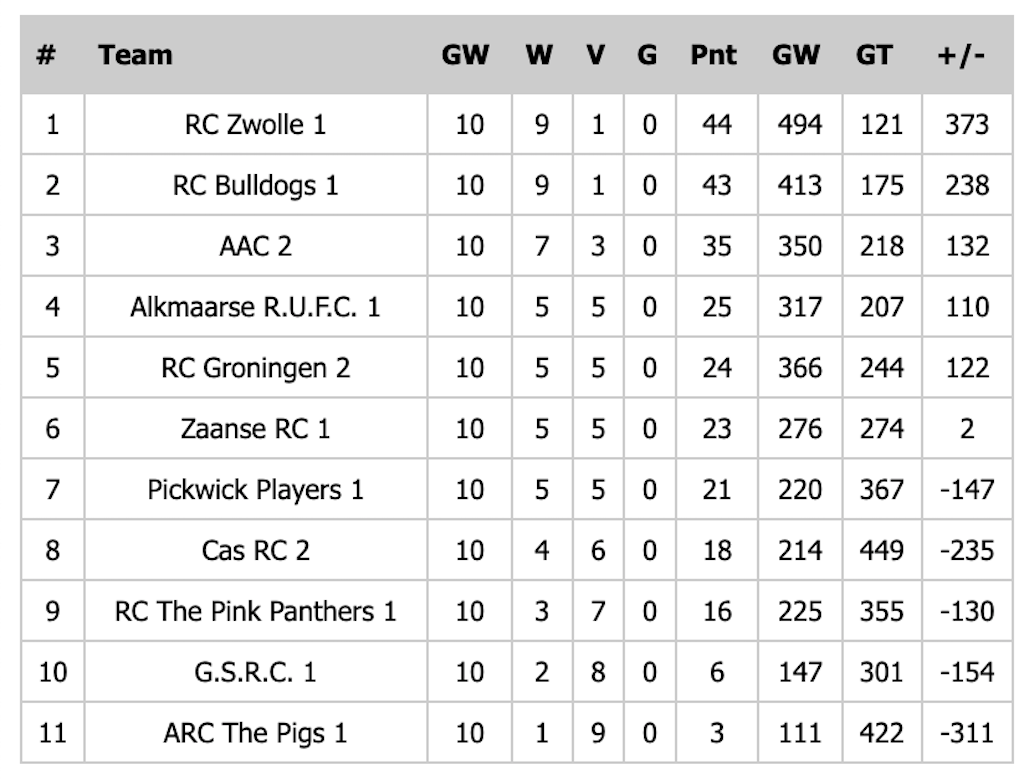This screenshot has width=1024, height=780.
Task: Click Pickwick Players 1 team name
Action: [255, 490]
